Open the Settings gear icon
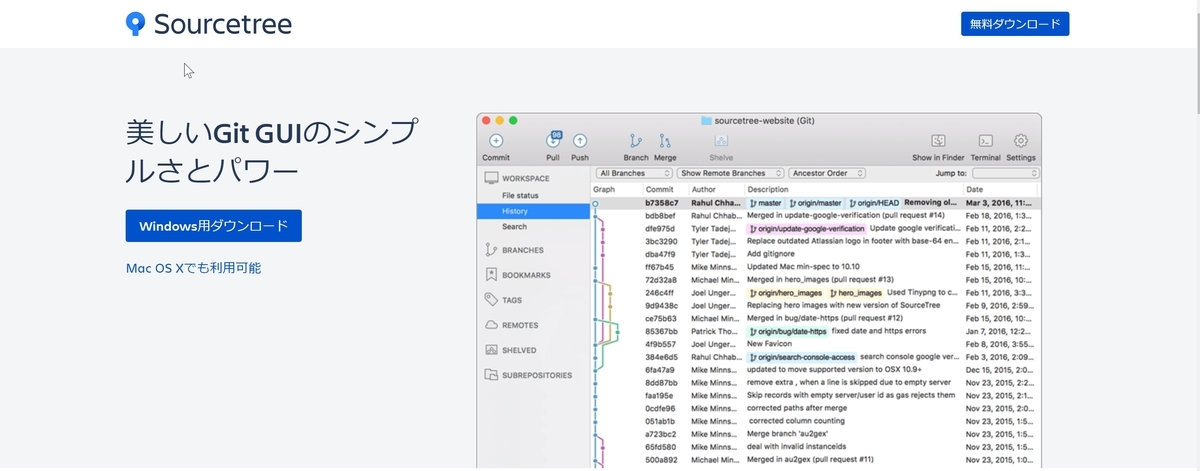 point(1021,141)
